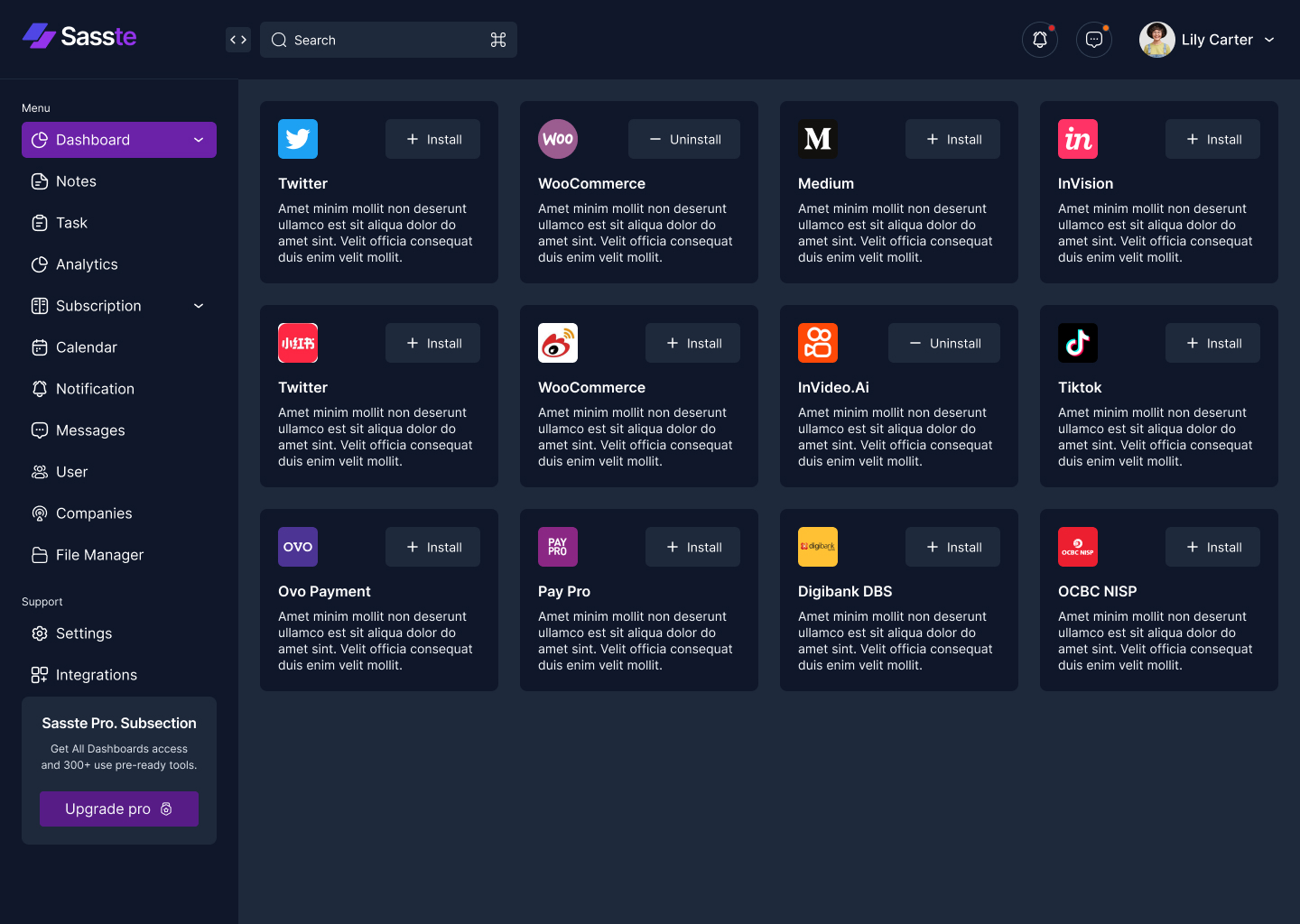Screen dimensions: 1300x924
Task: Uninstall InVideo.Ai
Action: [x=944, y=343]
